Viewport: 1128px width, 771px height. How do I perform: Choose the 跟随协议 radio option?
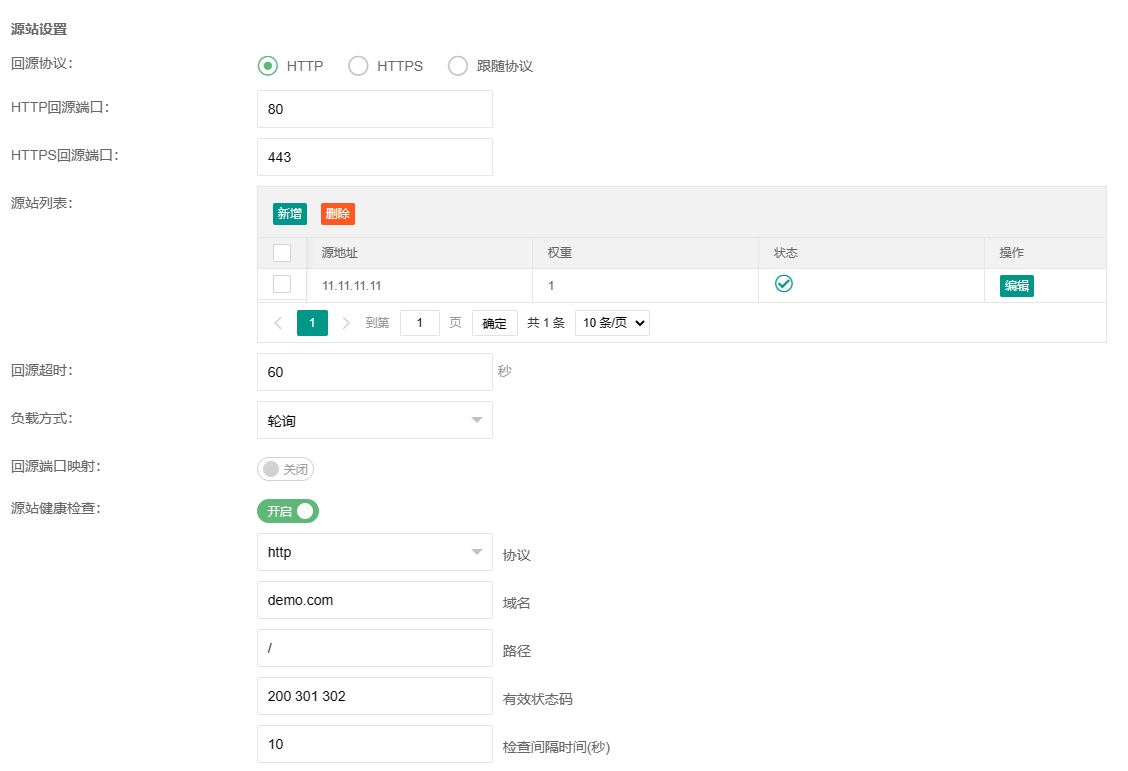(458, 66)
